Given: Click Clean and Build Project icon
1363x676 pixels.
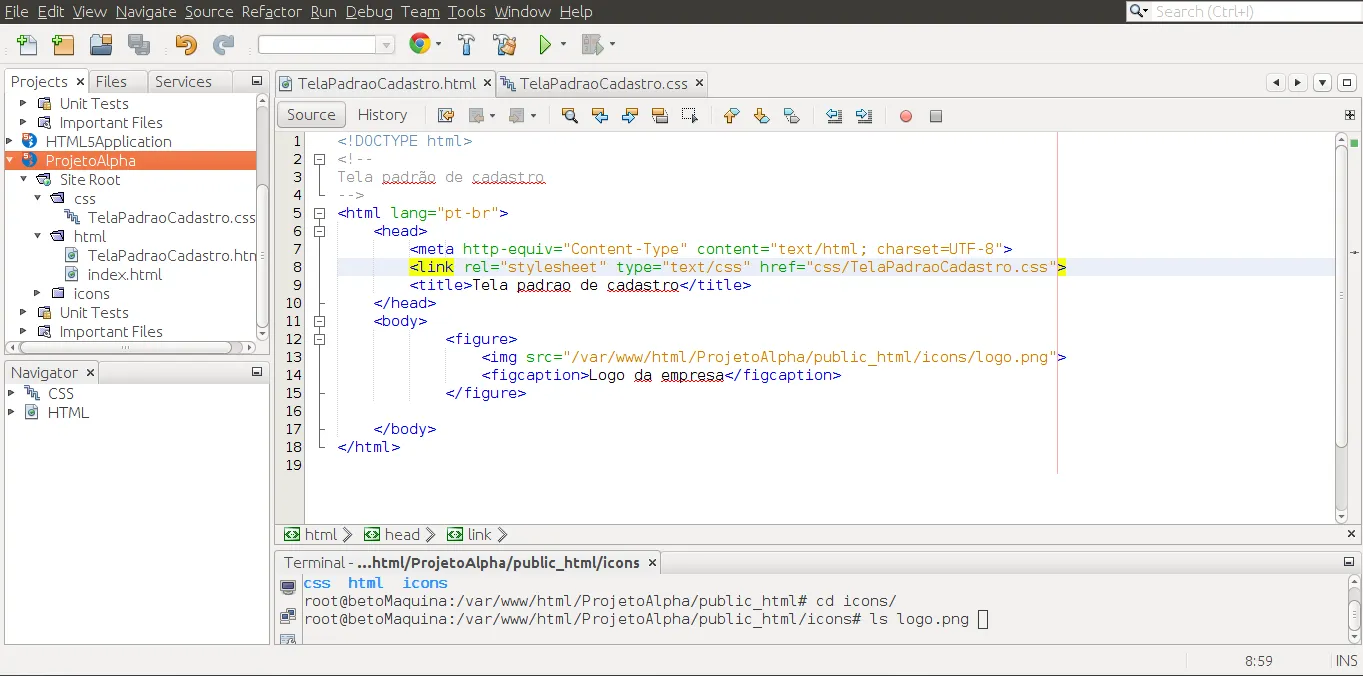Looking at the screenshot, I should [x=505, y=44].
